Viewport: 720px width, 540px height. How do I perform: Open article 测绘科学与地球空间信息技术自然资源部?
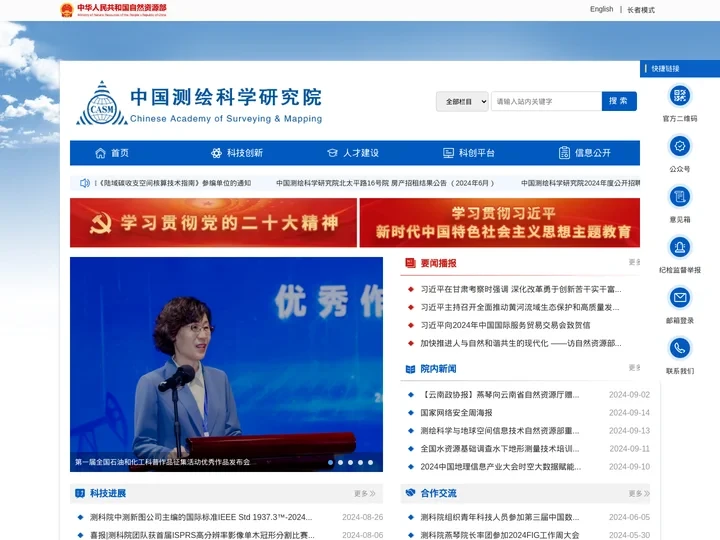(x=500, y=431)
